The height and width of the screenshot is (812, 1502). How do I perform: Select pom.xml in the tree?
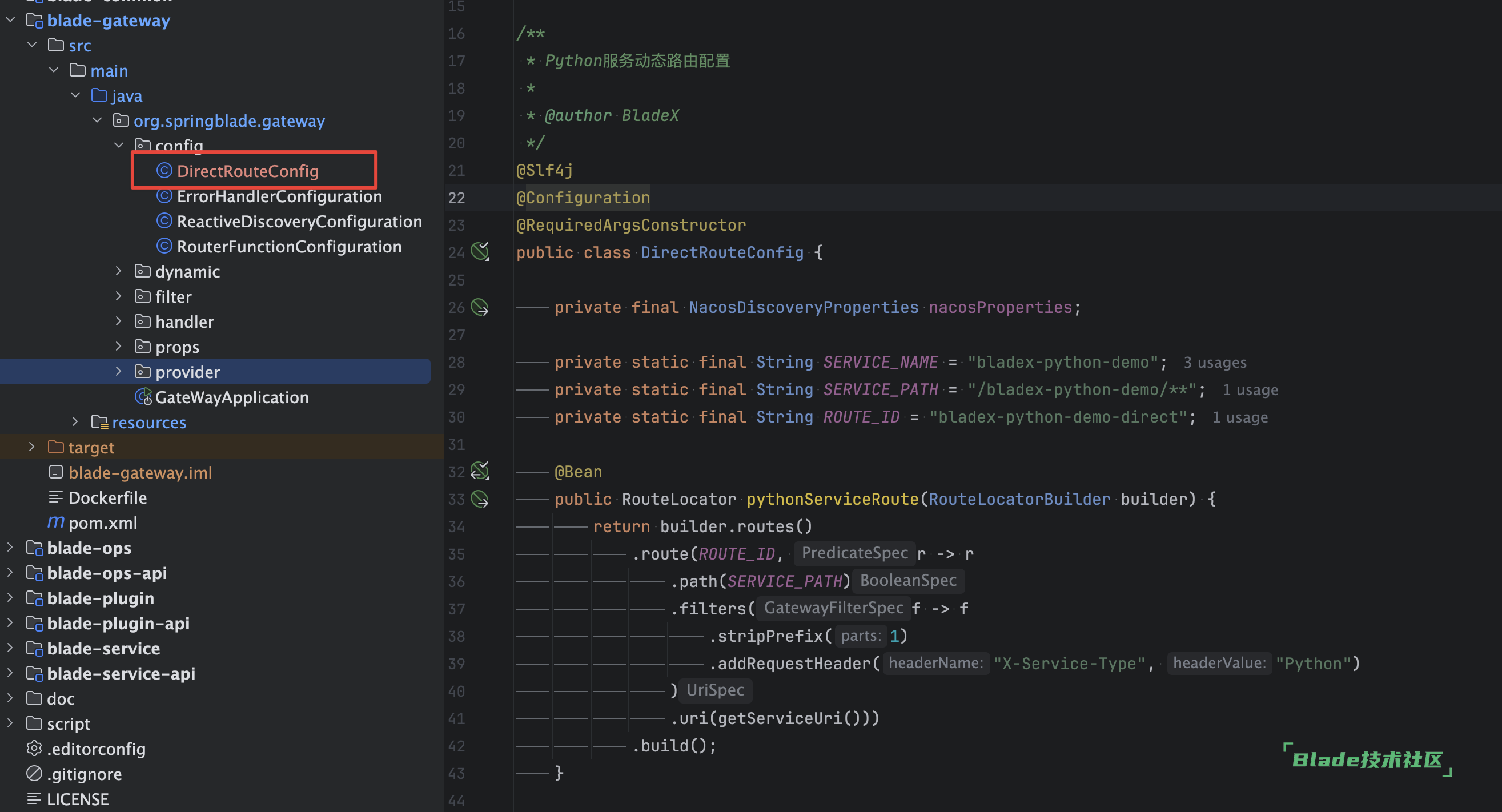(x=103, y=523)
